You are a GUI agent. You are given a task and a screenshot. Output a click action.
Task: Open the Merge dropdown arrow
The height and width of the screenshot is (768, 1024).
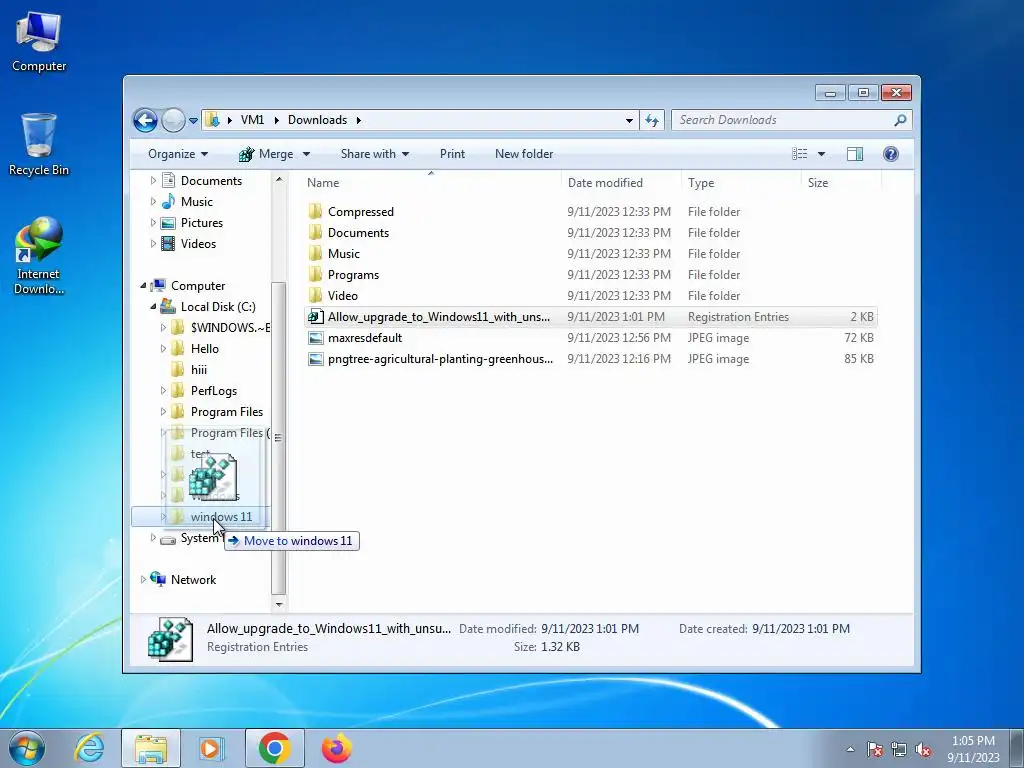(x=306, y=154)
